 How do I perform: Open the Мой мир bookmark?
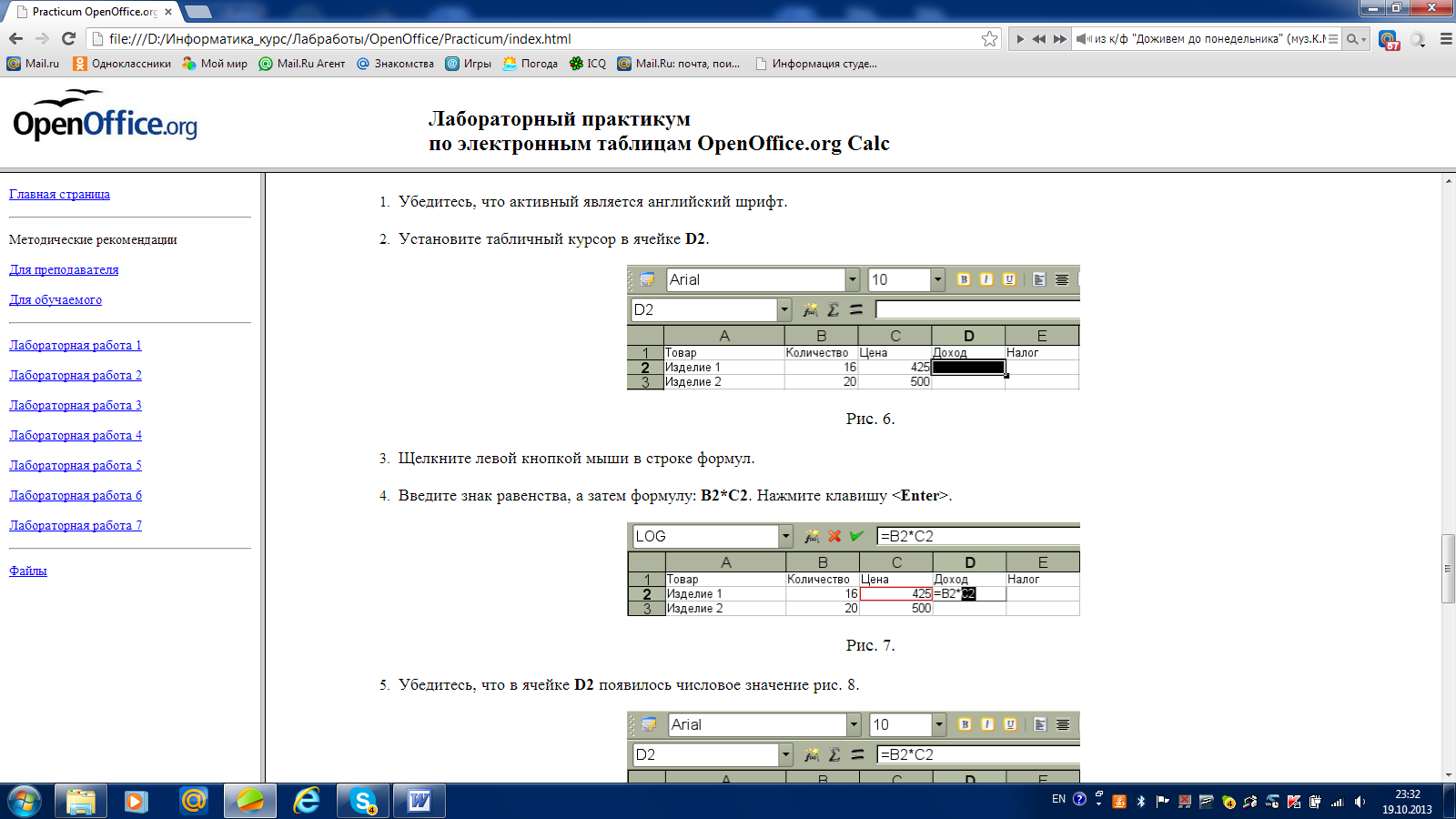214,64
